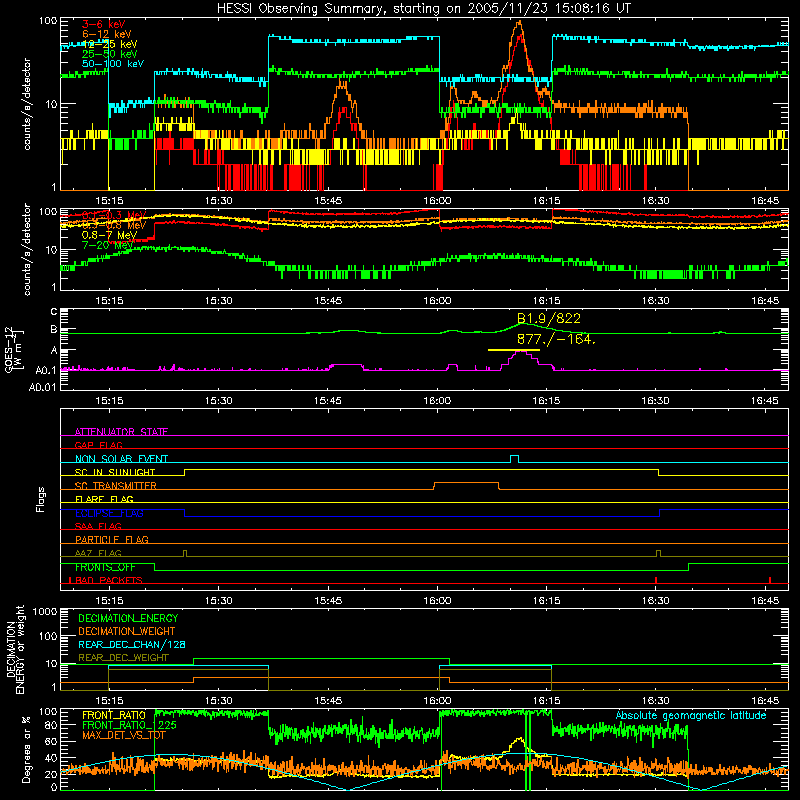Viewport: 800px width, 800px height.
Task: Select the MAX_DET_VS_TOT legend label
Action: point(124,736)
